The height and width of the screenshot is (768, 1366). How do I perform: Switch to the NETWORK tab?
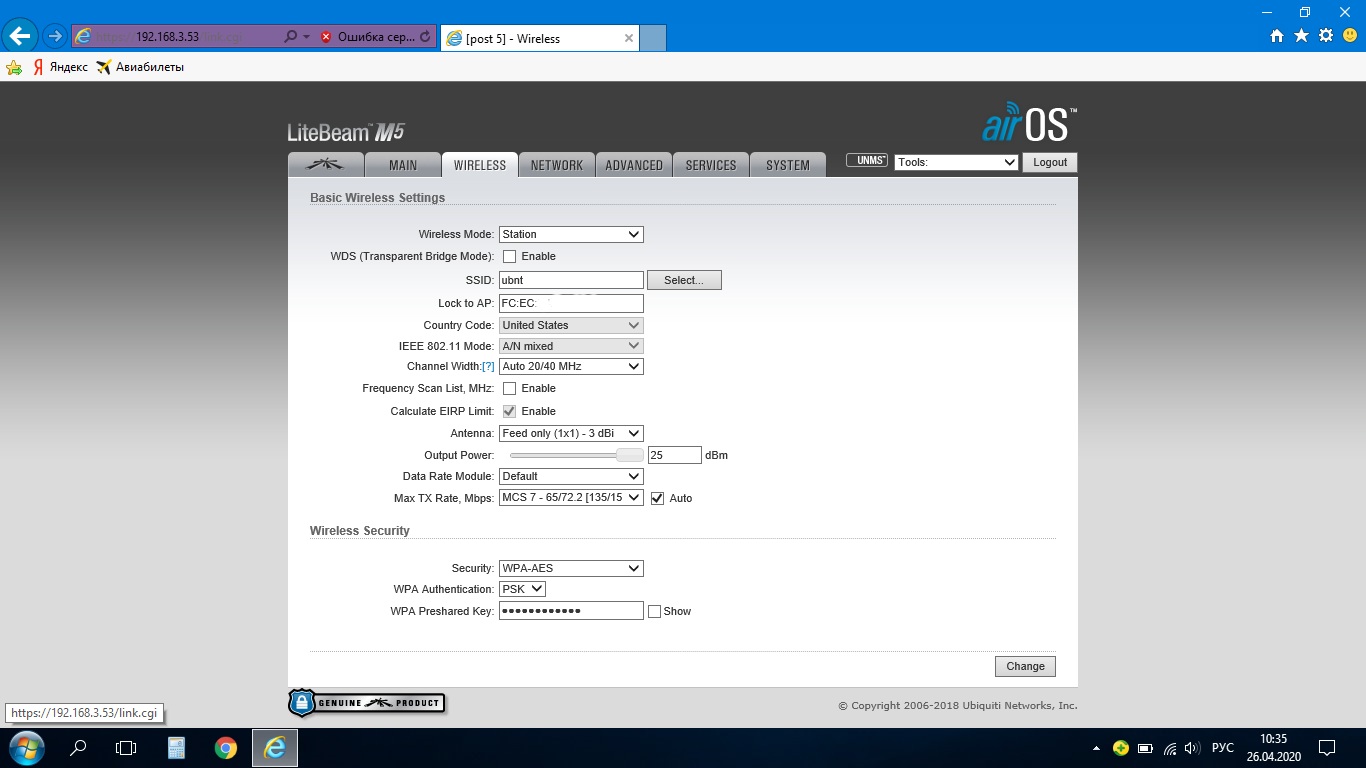(x=556, y=165)
